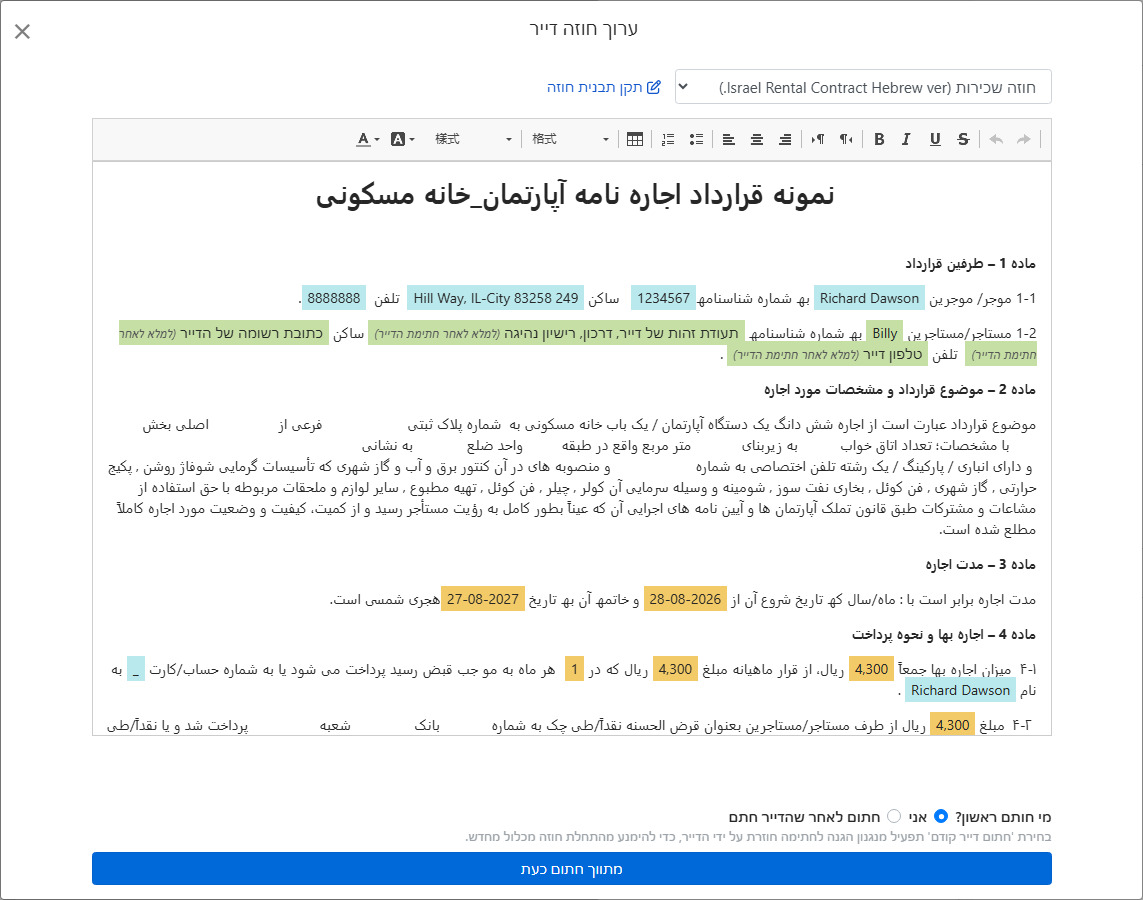Click the tenant registered address placeholder field
This screenshot has height=900, width=1143.
click(224, 333)
